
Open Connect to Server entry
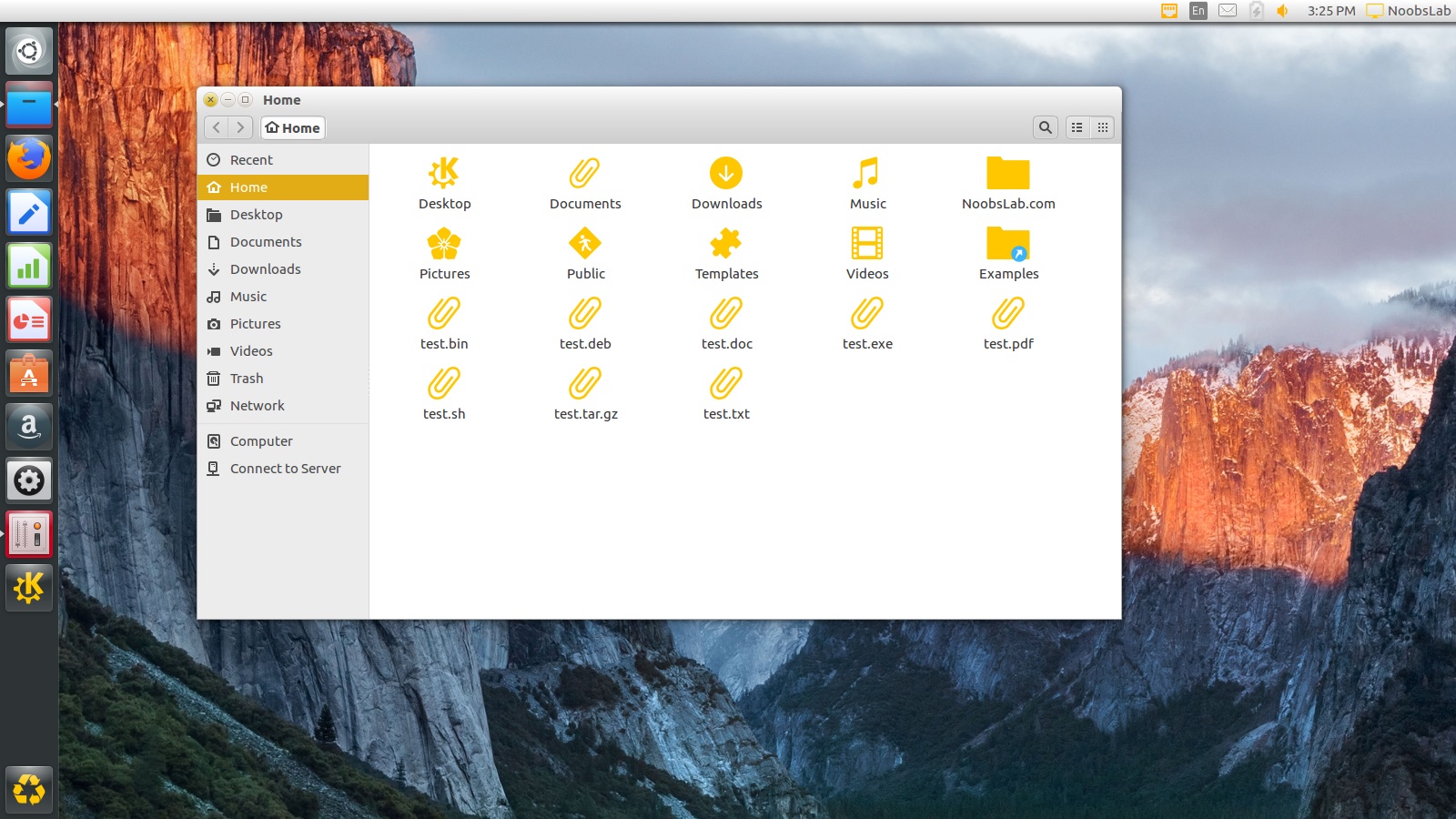[285, 468]
